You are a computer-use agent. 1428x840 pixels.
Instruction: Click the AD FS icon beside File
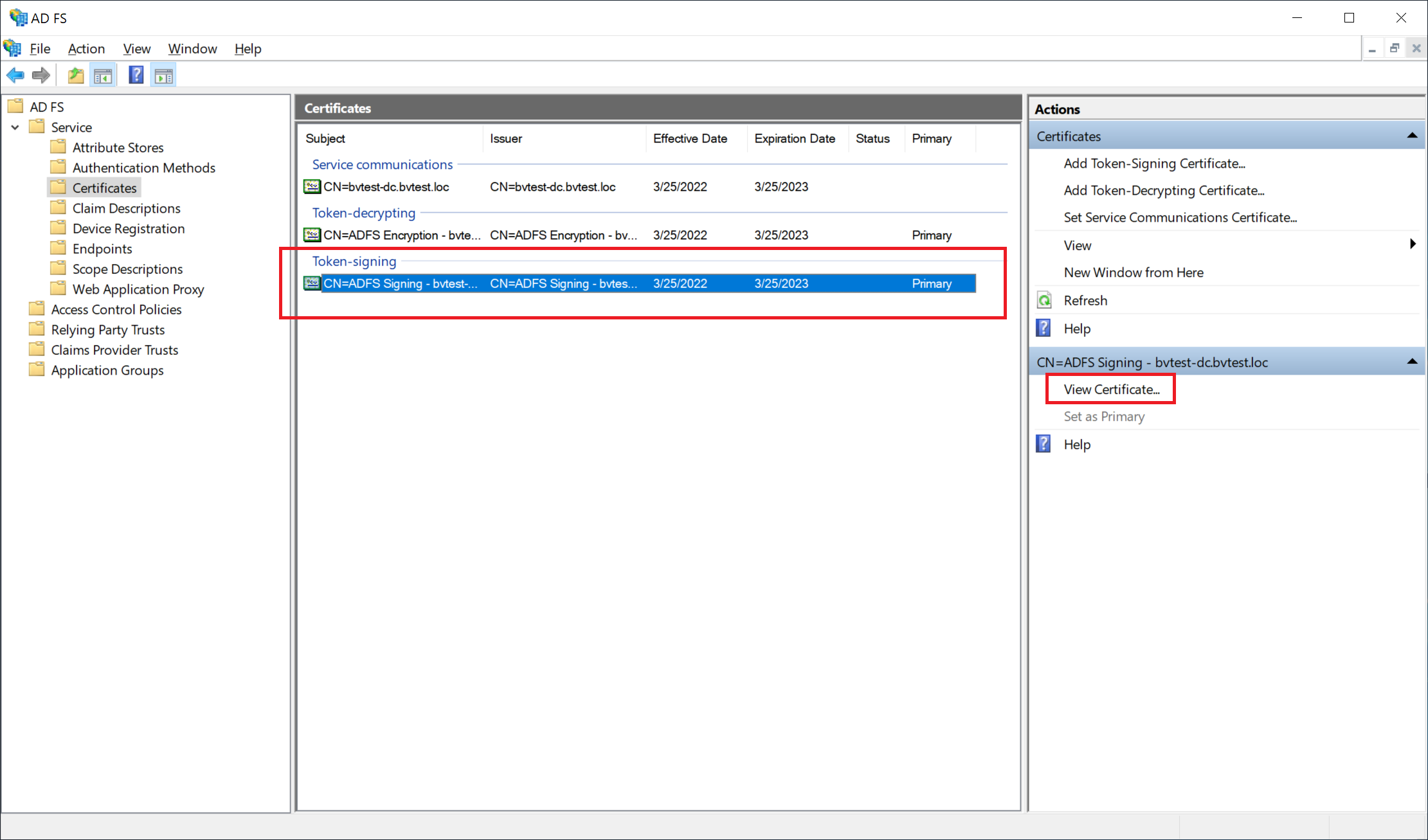click(12, 48)
